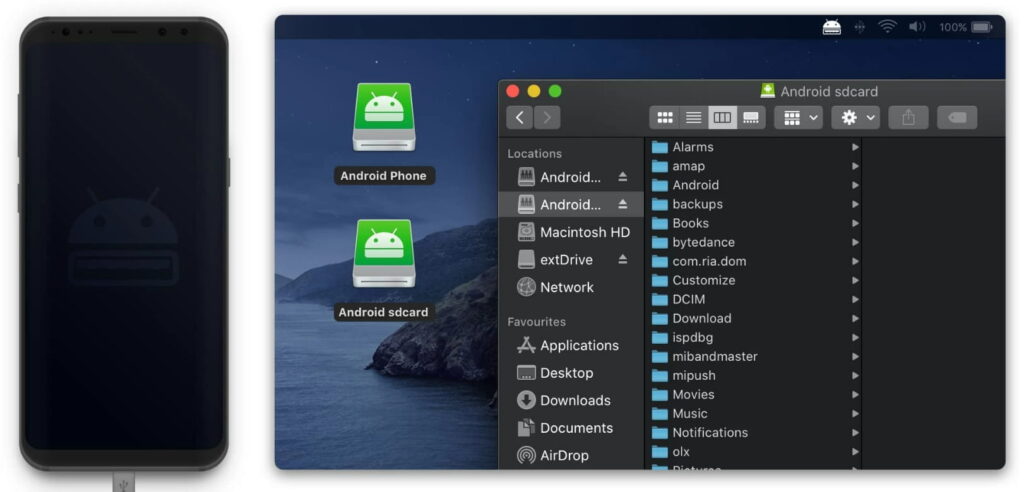Expand the Download folder arrow

855,318
